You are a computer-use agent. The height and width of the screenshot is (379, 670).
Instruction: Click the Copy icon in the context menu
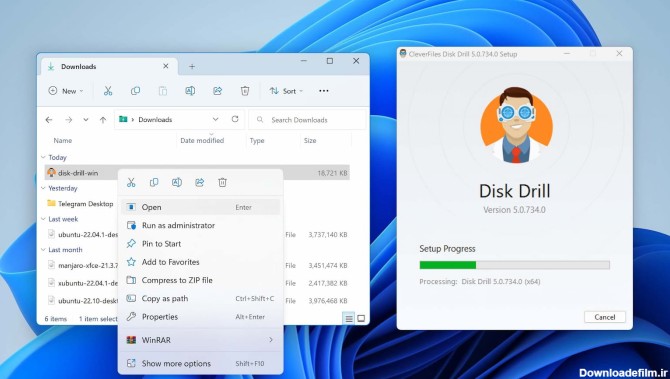point(154,182)
